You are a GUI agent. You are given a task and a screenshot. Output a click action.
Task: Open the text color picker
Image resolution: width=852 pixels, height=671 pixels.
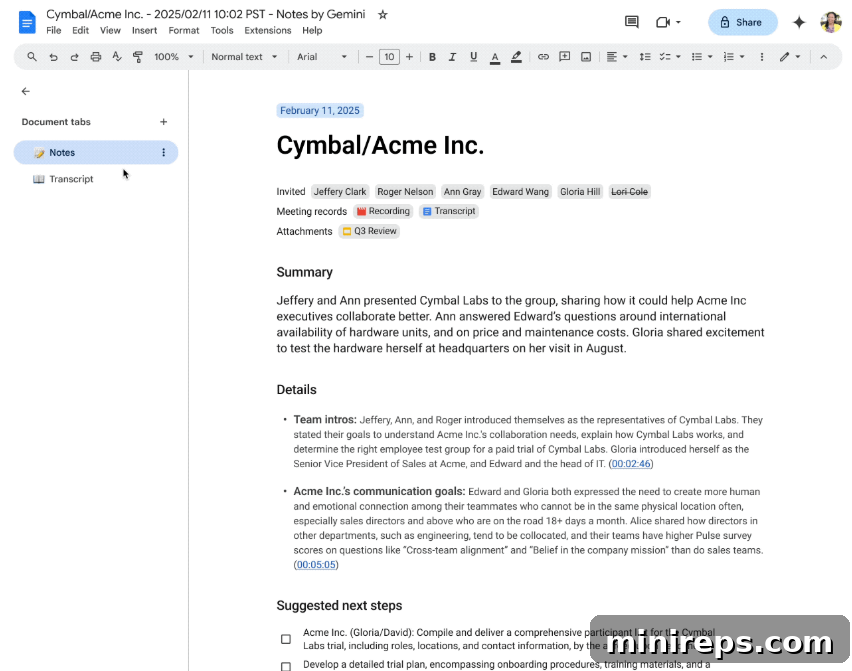(494, 57)
